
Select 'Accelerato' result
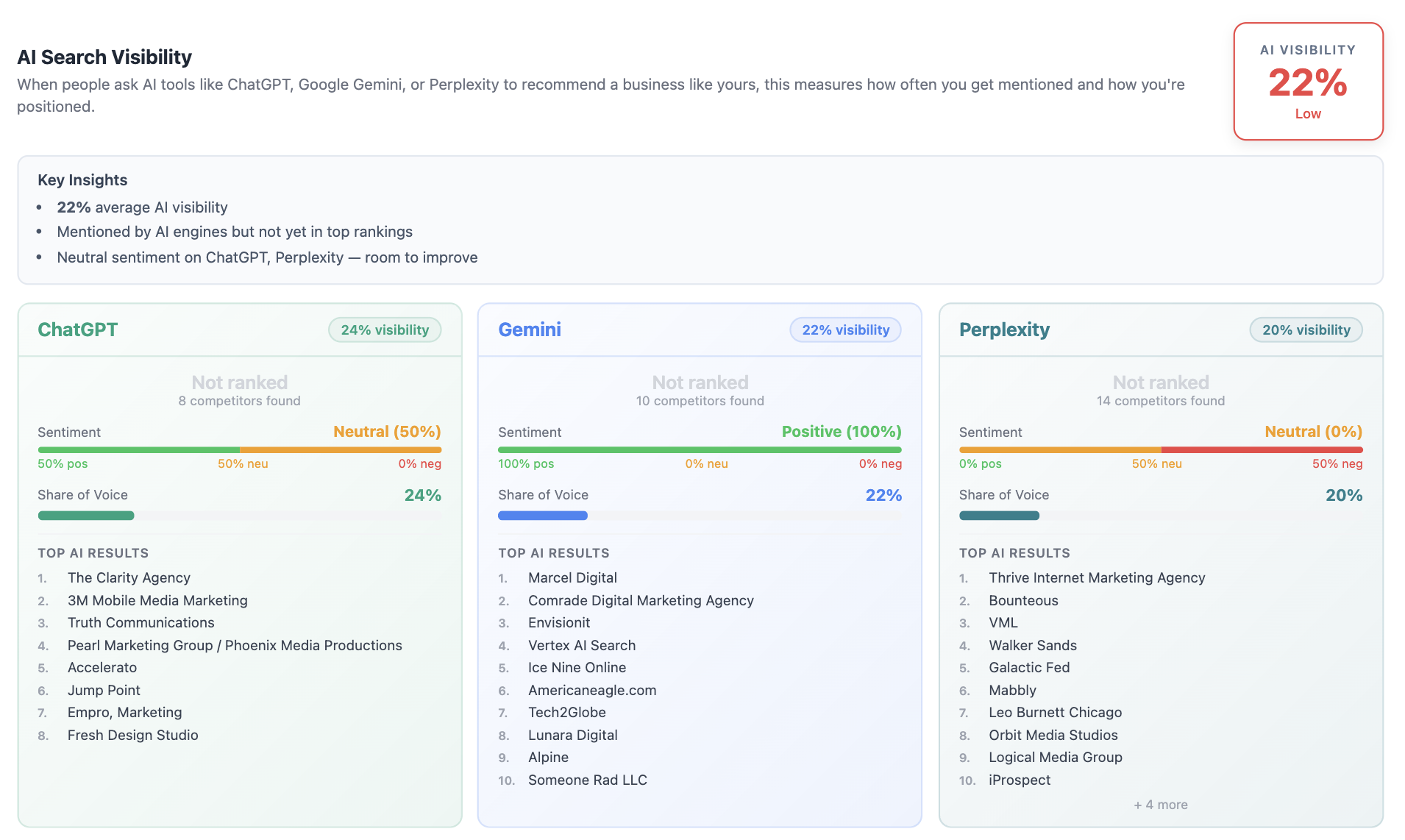tap(102, 668)
